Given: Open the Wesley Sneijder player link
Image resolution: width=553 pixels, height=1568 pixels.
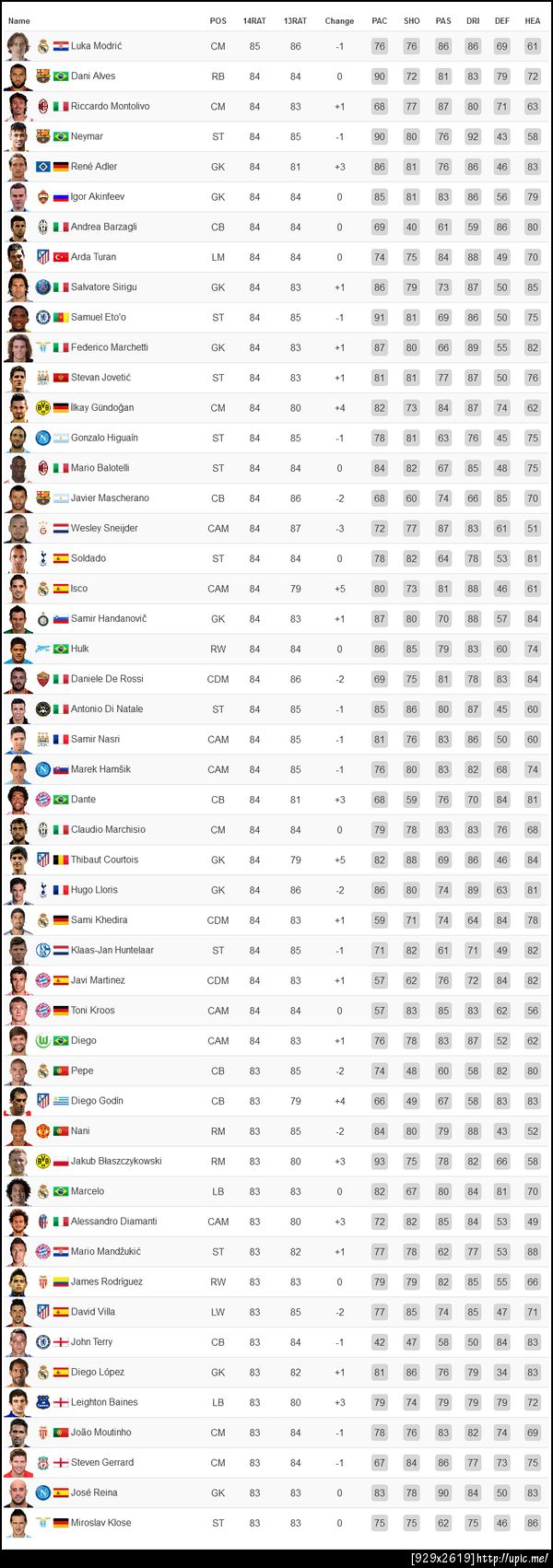Looking at the screenshot, I should [104, 528].
